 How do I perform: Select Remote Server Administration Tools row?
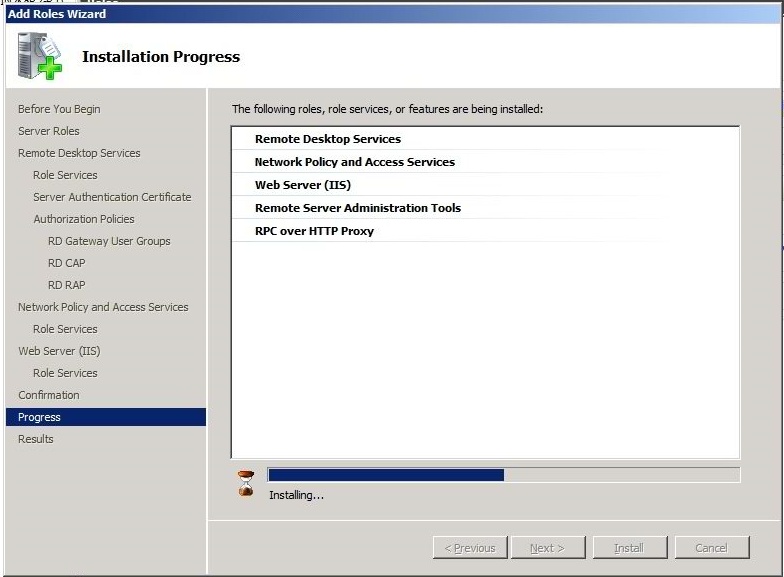click(485, 208)
